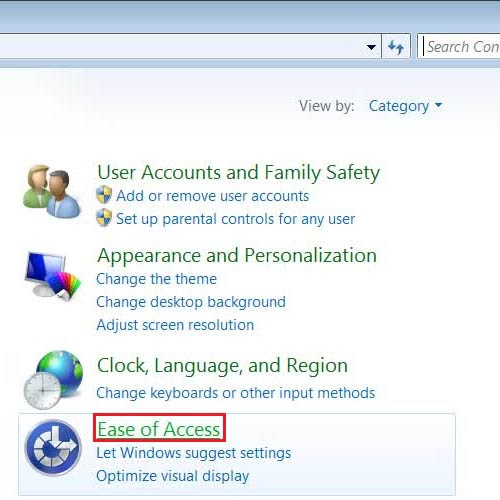Select Let Windows suggest settings

point(194,453)
